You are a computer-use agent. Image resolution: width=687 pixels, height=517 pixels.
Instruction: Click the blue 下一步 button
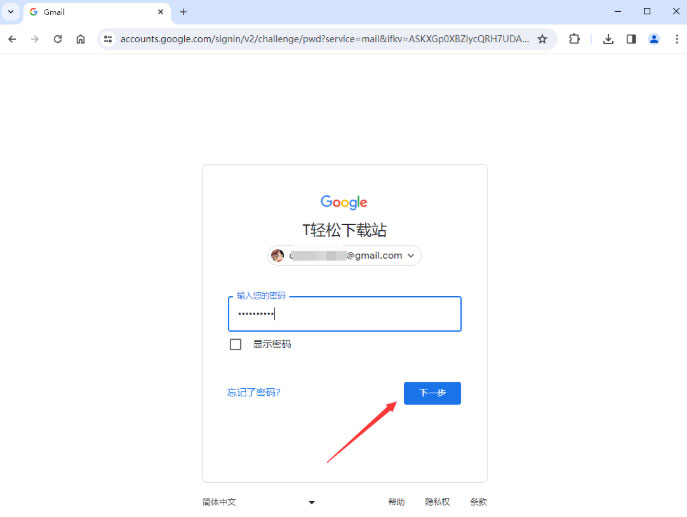pos(432,393)
